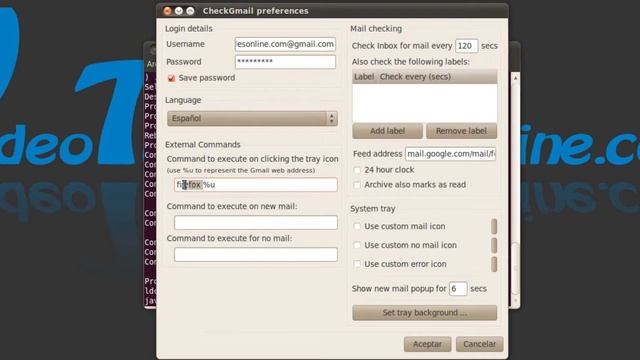The height and width of the screenshot is (360, 640).
Task: Edit the tray icon click command field
Action: click(x=256, y=184)
